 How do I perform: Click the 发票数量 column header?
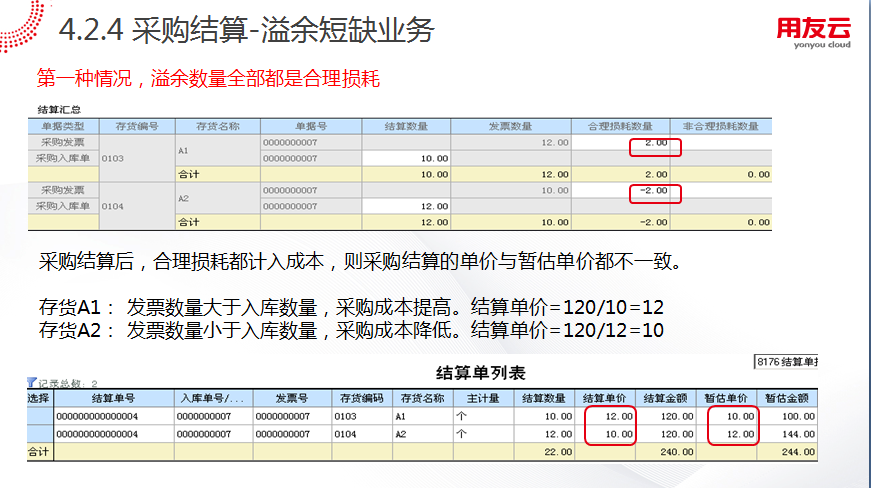(510, 126)
